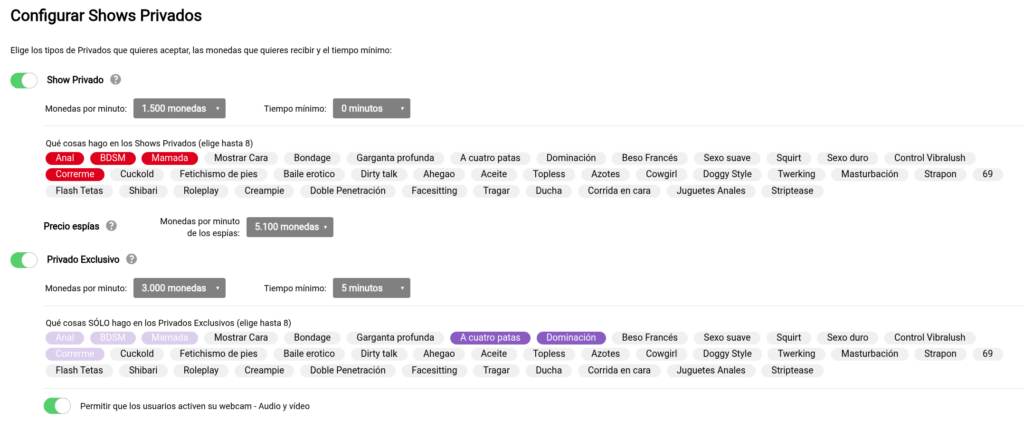
Task: Toggle the users' webcam audio and video permission
Action: click(x=57, y=405)
